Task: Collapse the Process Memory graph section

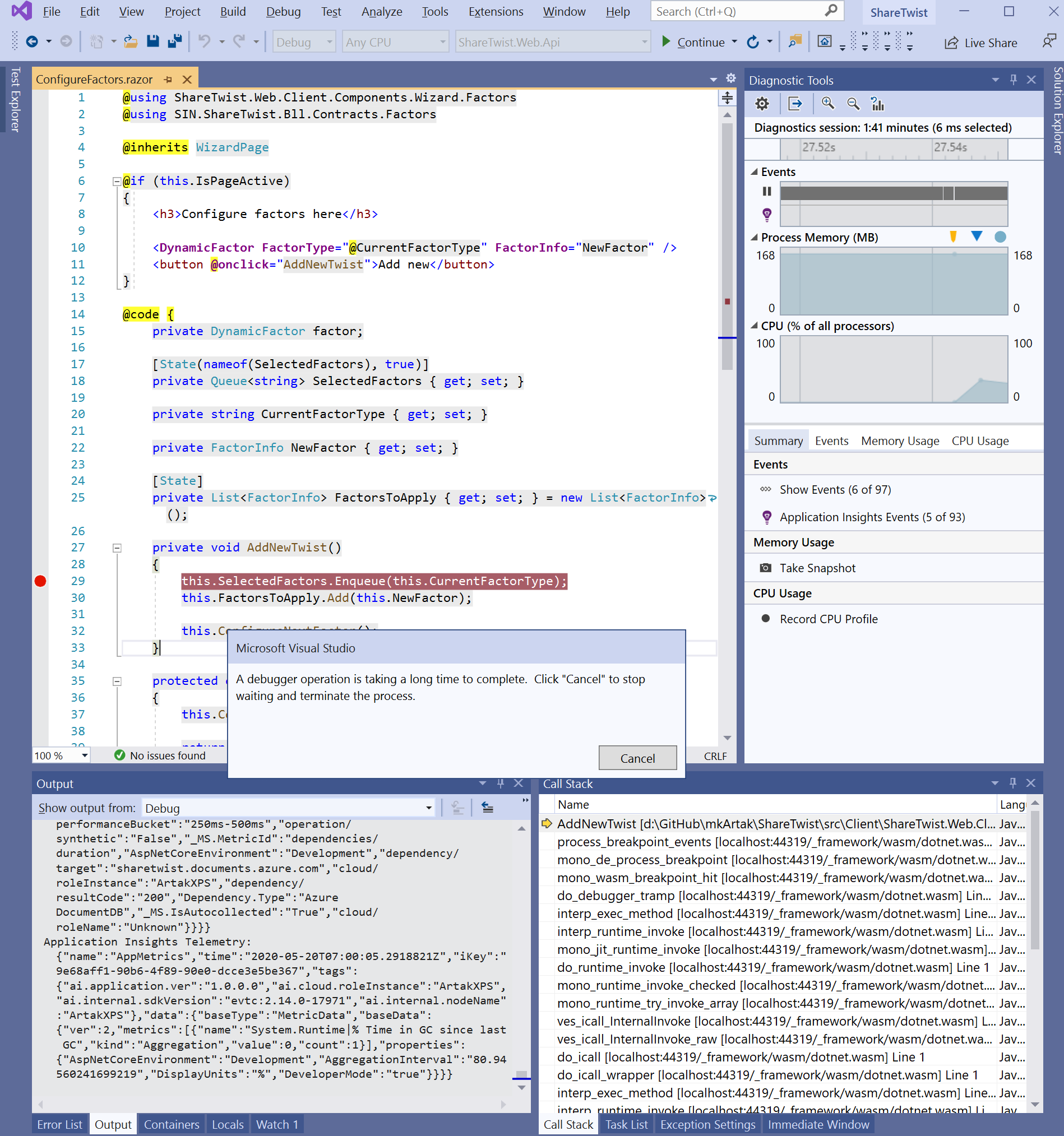Action: [755, 237]
